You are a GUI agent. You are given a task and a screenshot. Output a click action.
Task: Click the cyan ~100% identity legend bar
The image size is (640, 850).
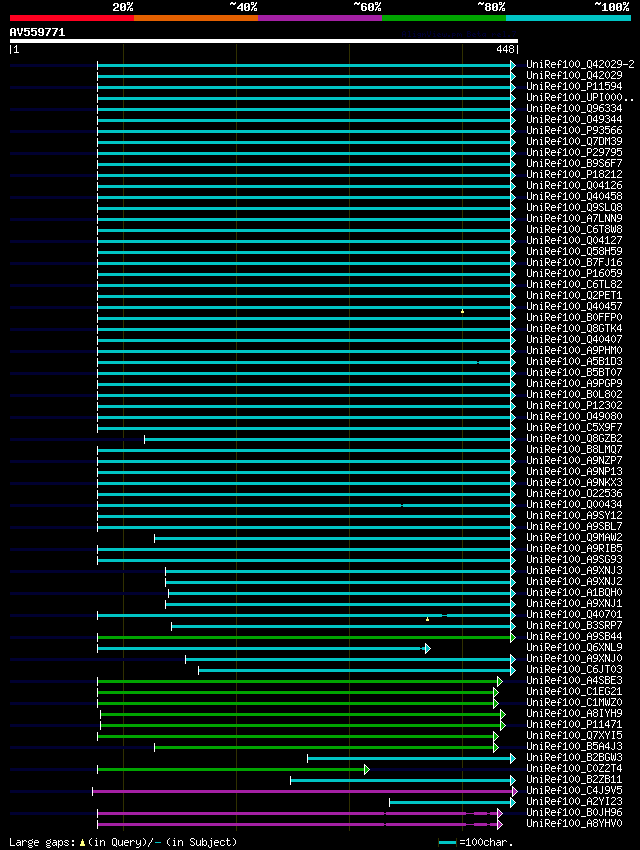point(568,18)
